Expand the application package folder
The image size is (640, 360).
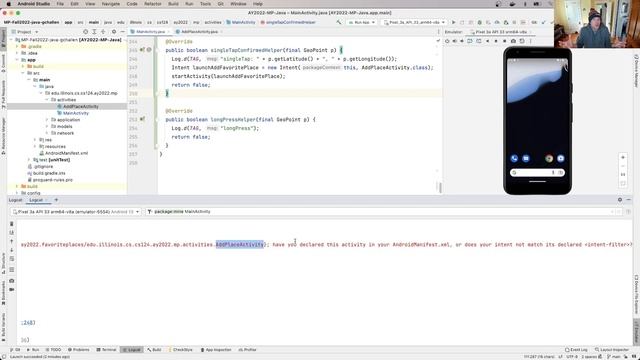point(47,120)
